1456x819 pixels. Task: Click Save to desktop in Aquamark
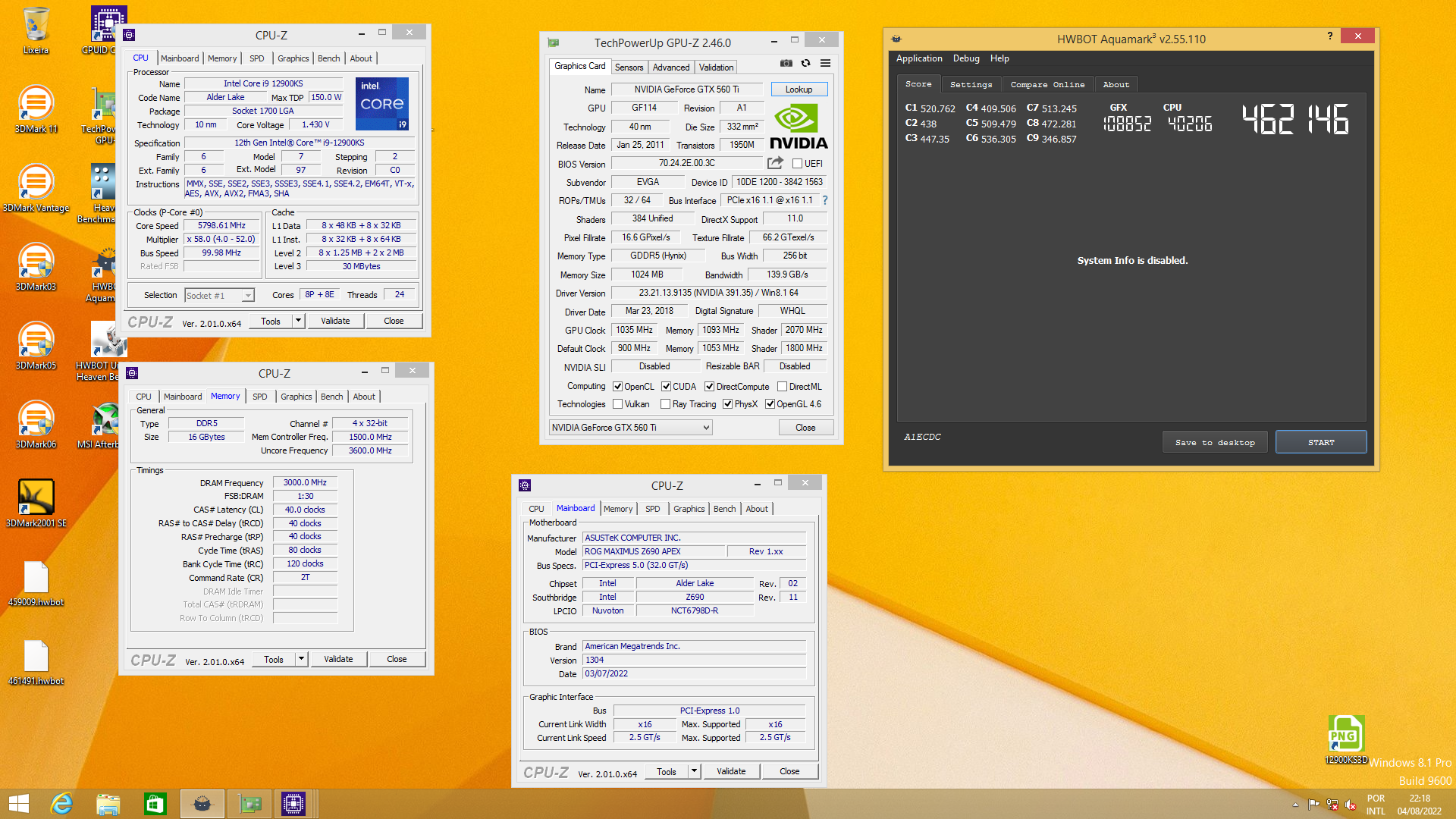click(x=1215, y=442)
